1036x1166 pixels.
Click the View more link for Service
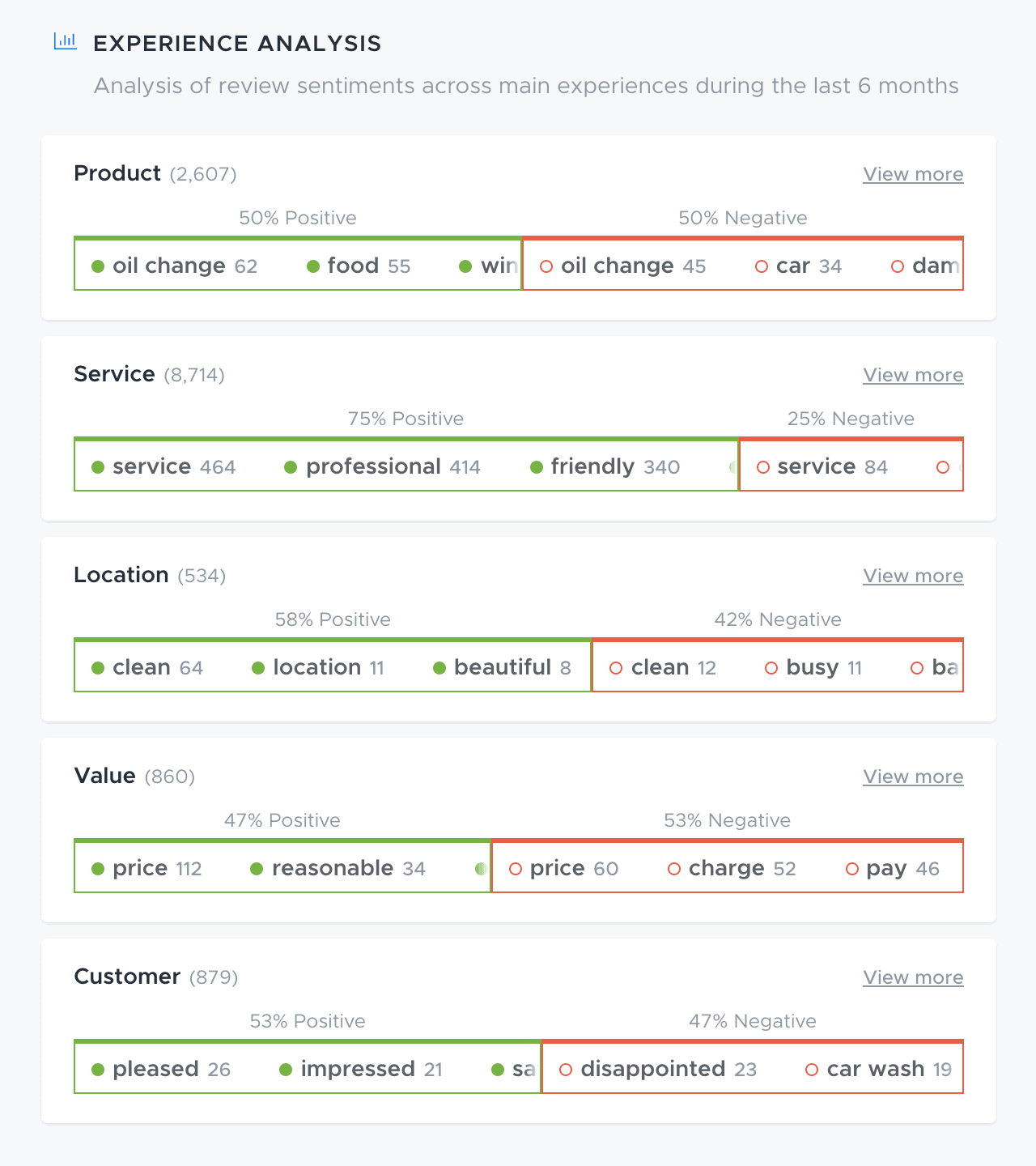coord(913,375)
